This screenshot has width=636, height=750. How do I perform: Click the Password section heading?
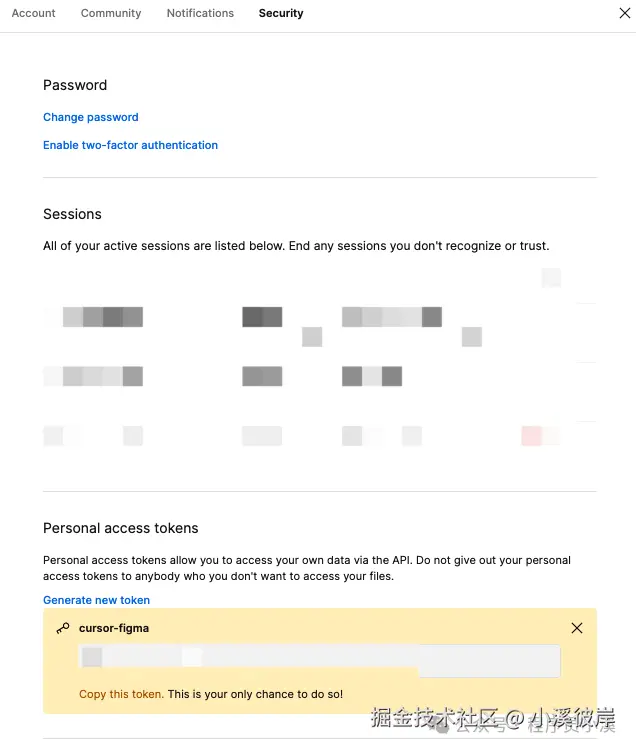[75, 85]
